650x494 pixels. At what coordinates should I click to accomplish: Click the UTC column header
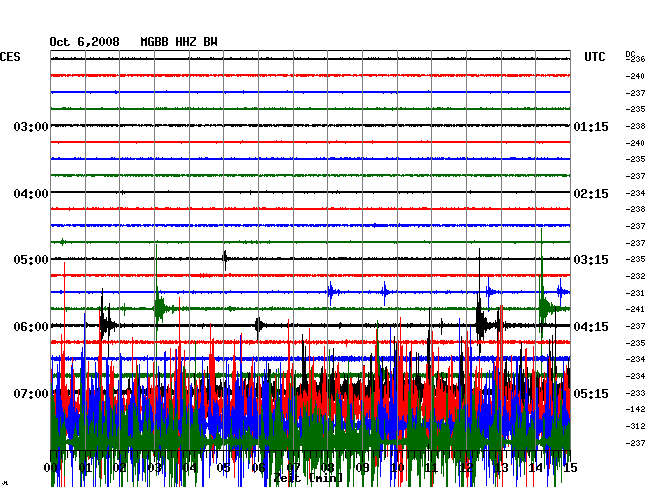[595, 57]
